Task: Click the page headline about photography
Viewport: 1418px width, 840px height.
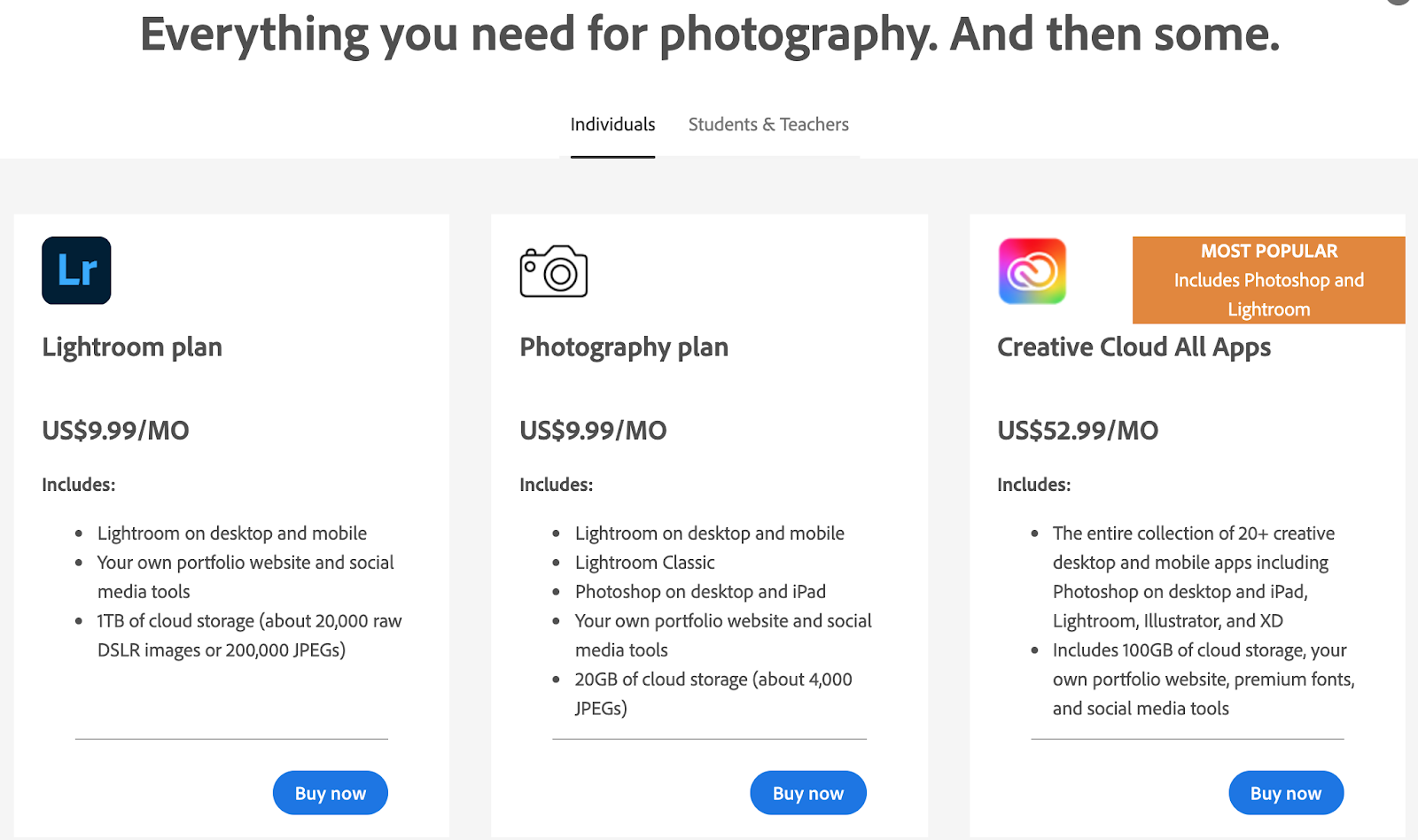Action: click(709, 35)
